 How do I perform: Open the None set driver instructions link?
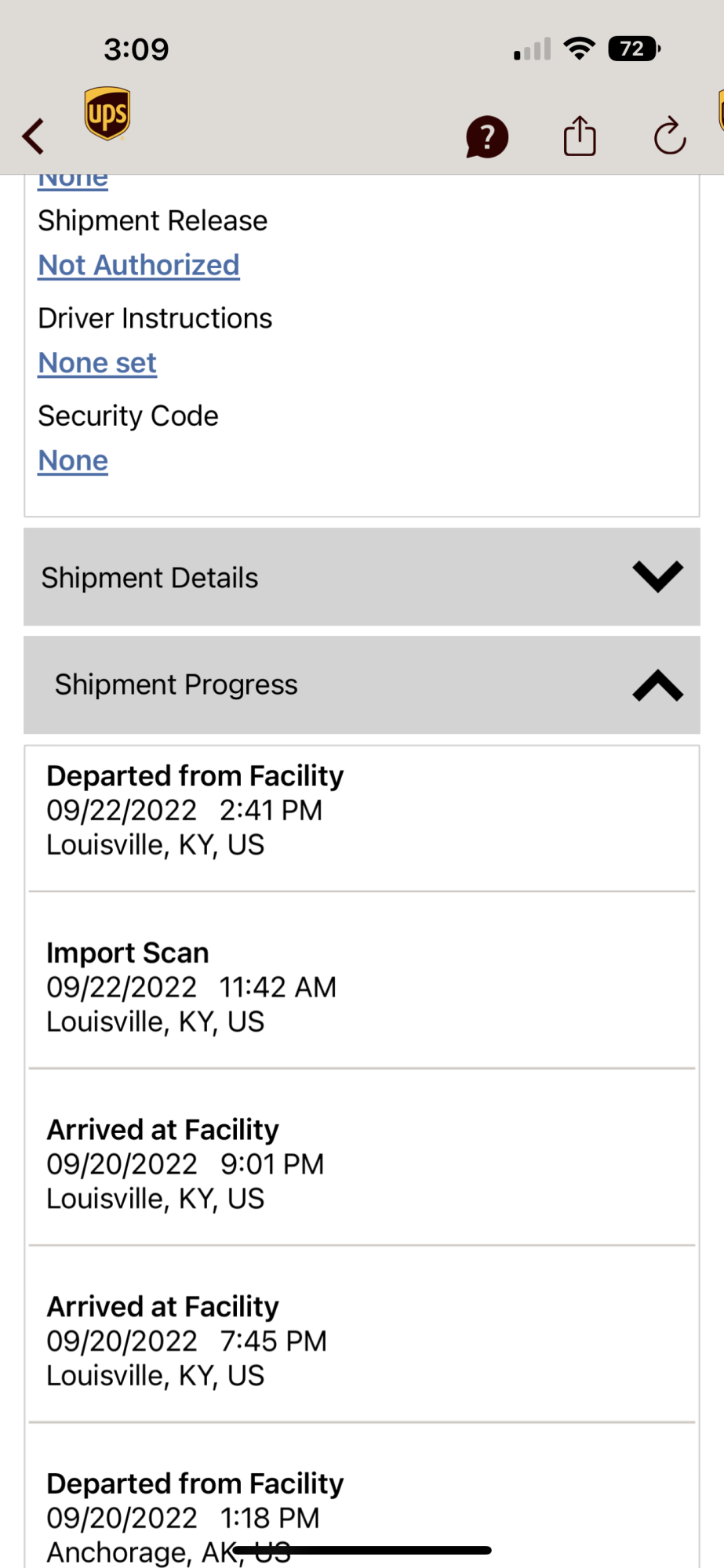(x=98, y=363)
